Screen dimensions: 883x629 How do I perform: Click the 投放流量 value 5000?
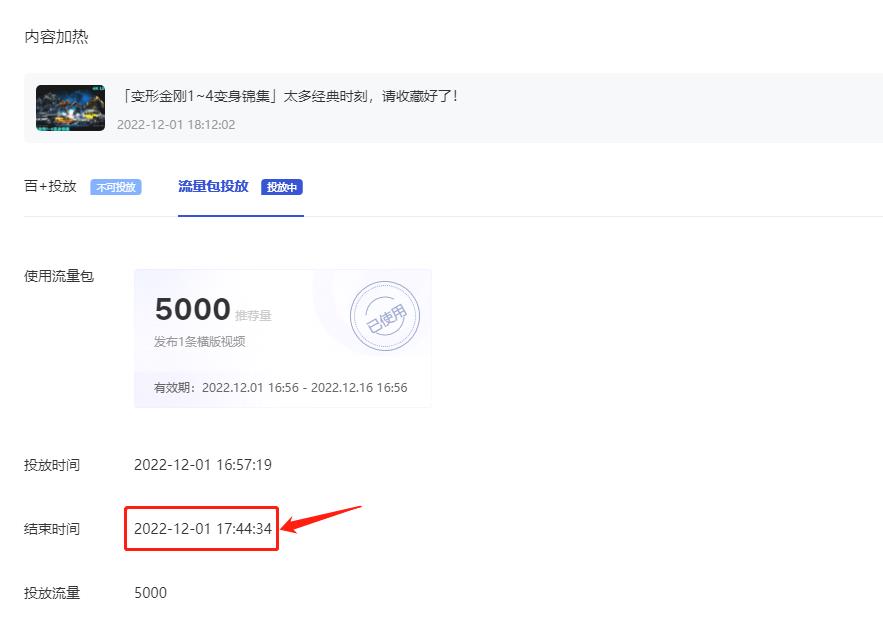[150, 593]
